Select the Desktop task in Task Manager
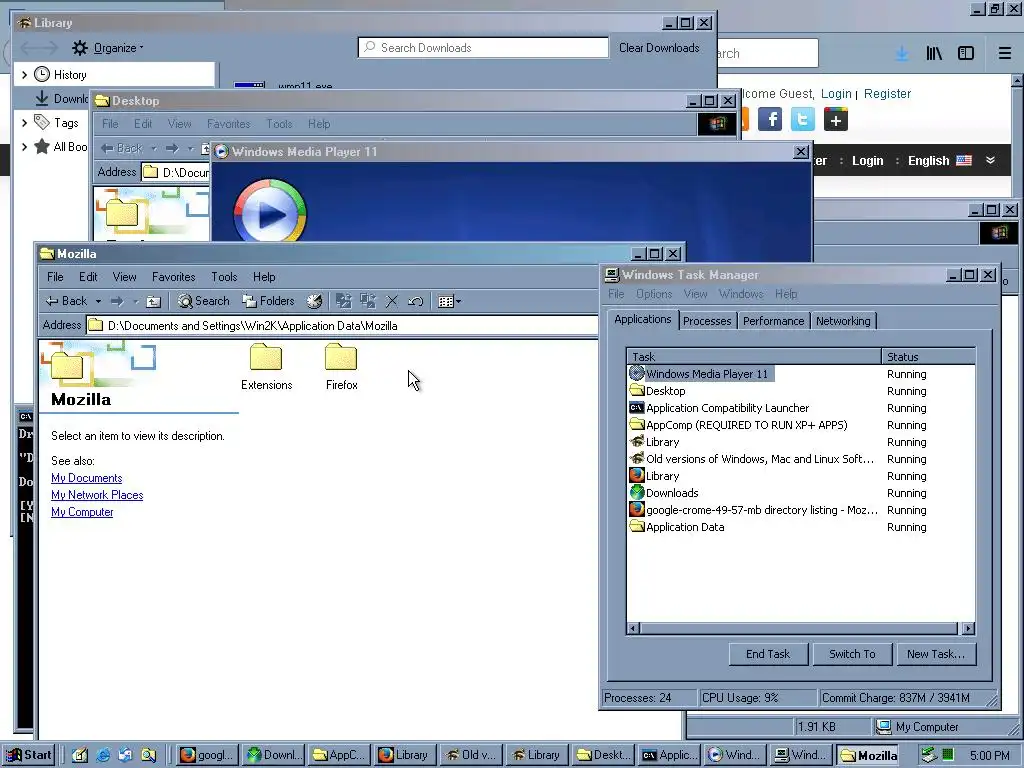The height and width of the screenshot is (768, 1024). [801, 391]
